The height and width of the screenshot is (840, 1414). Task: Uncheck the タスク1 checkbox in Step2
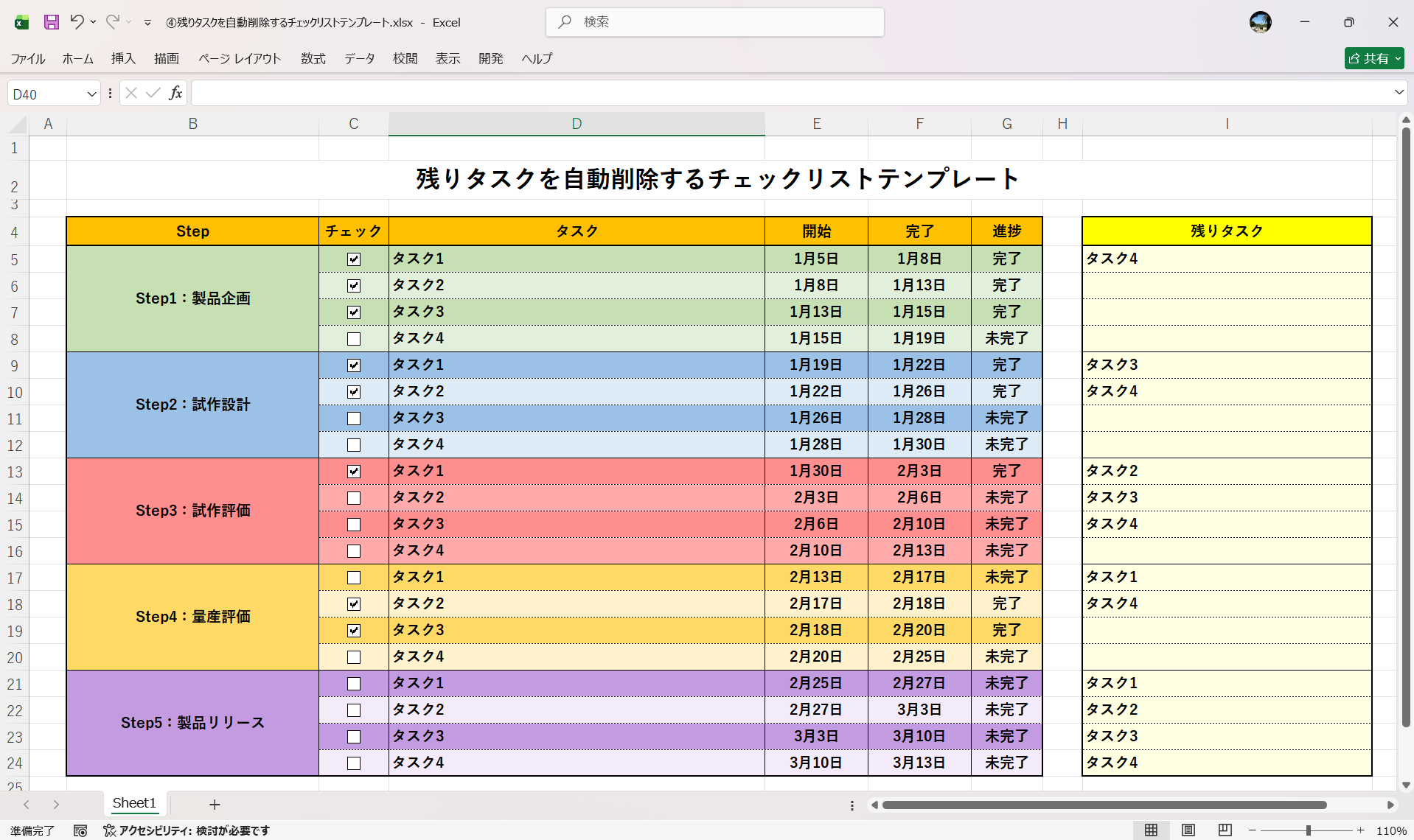[354, 365]
